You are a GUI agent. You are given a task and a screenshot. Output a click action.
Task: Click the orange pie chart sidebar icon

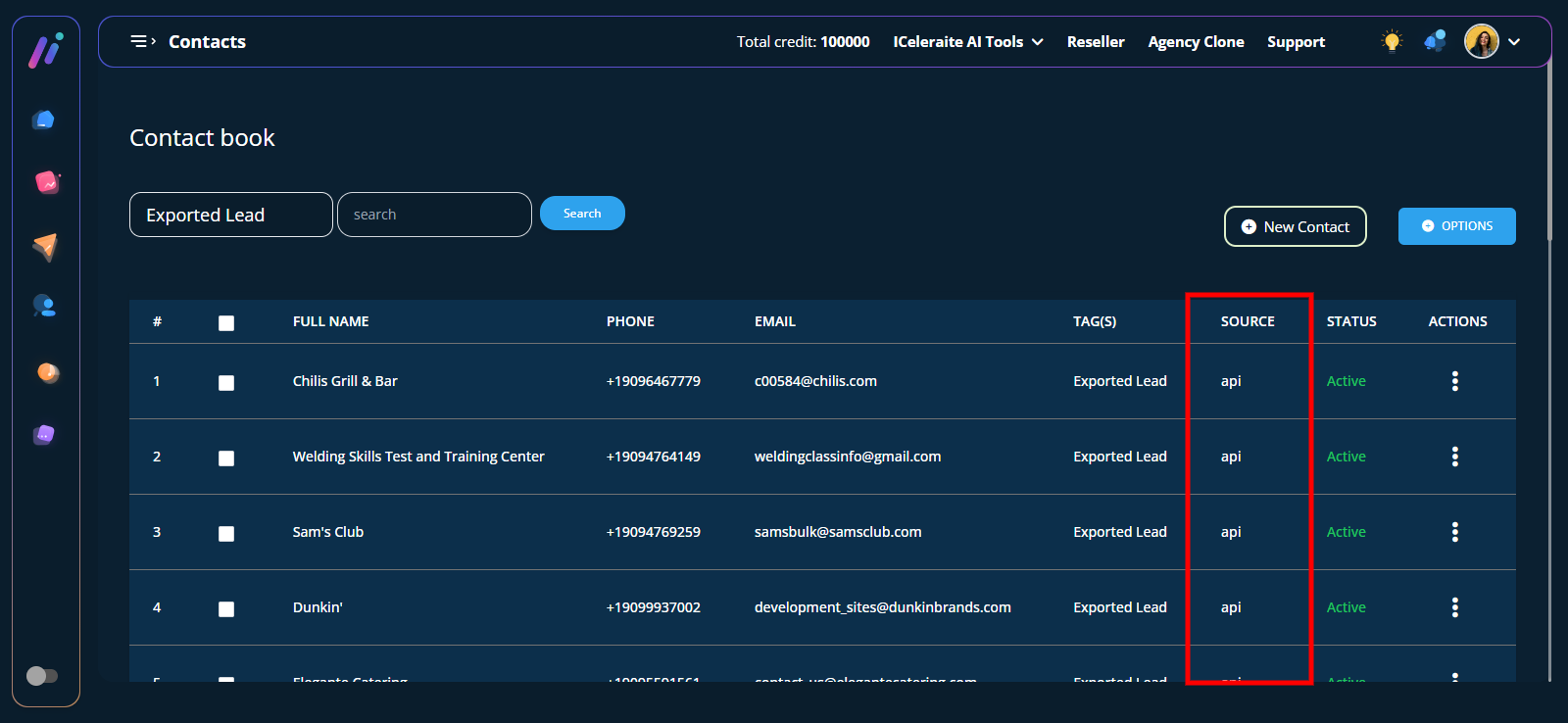click(x=46, y=372)
